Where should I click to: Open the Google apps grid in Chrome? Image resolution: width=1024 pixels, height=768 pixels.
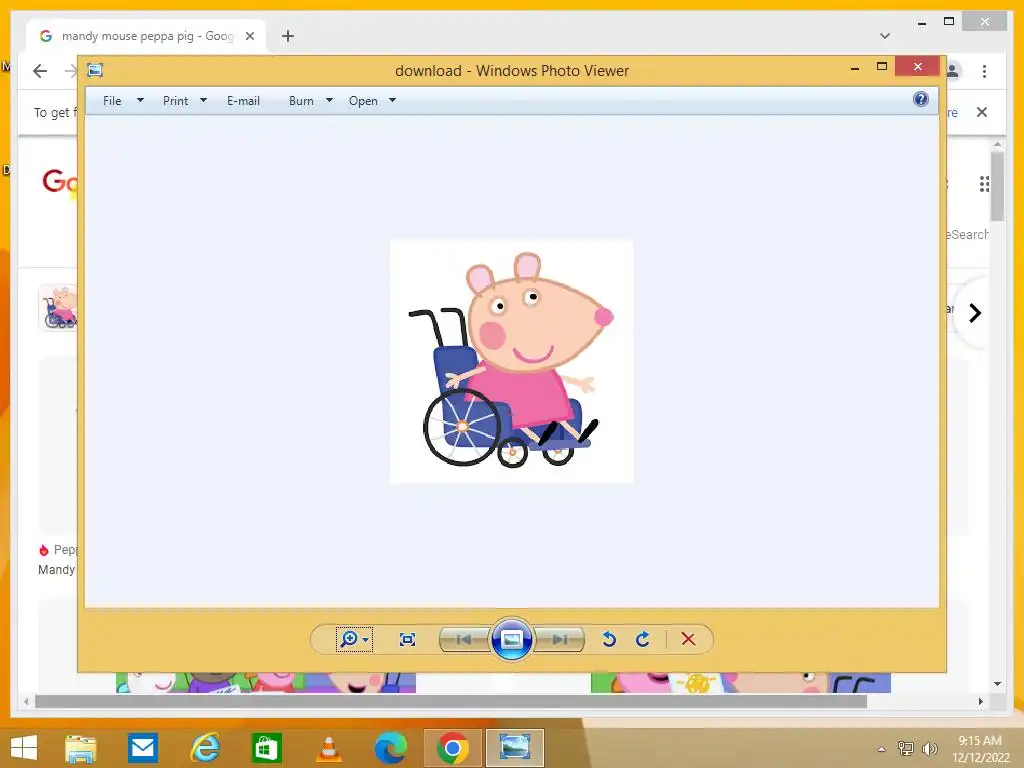coord(984,184)
